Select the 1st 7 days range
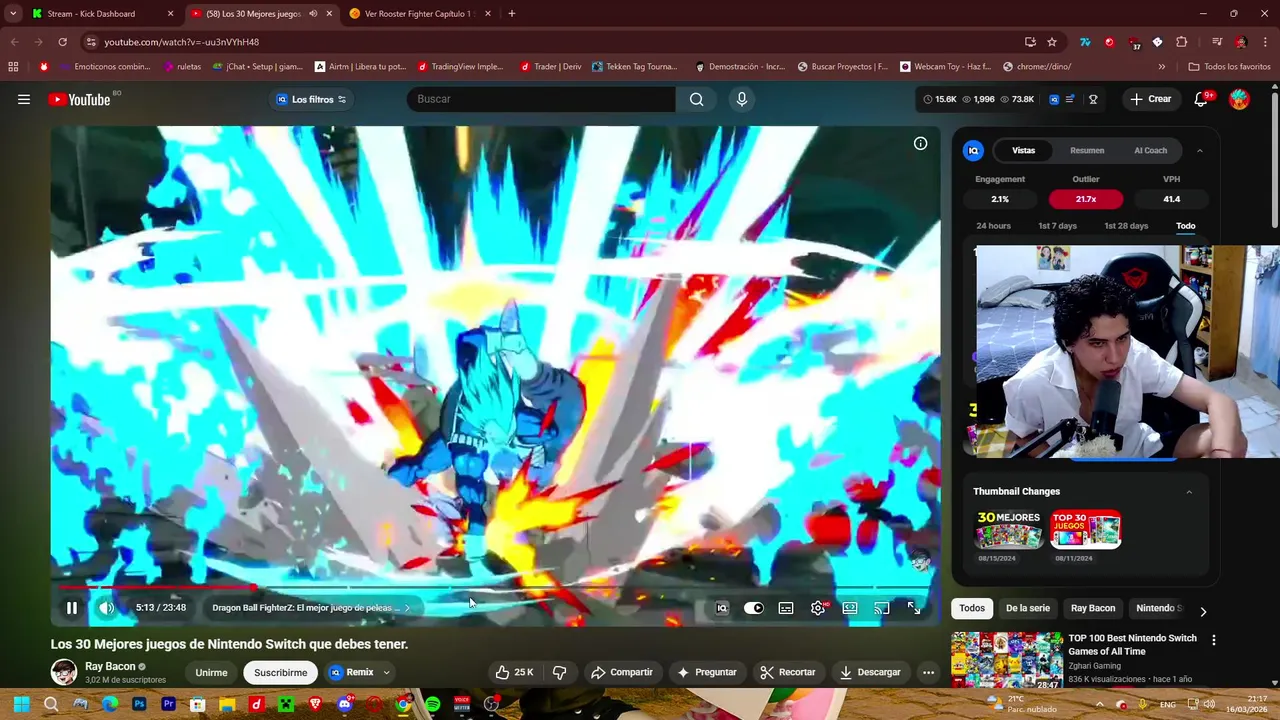The image size is (1280, 720). 1057,226
